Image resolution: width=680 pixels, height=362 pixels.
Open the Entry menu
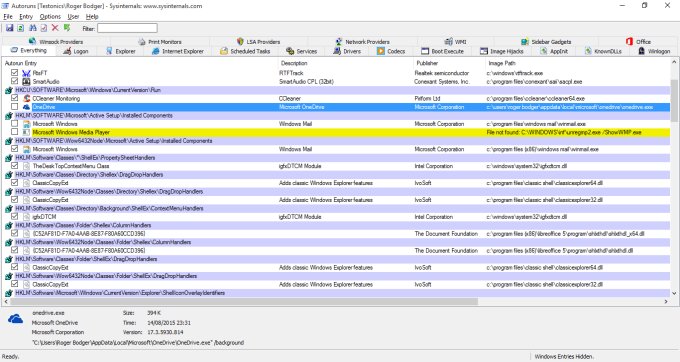(x=26, y=16)
